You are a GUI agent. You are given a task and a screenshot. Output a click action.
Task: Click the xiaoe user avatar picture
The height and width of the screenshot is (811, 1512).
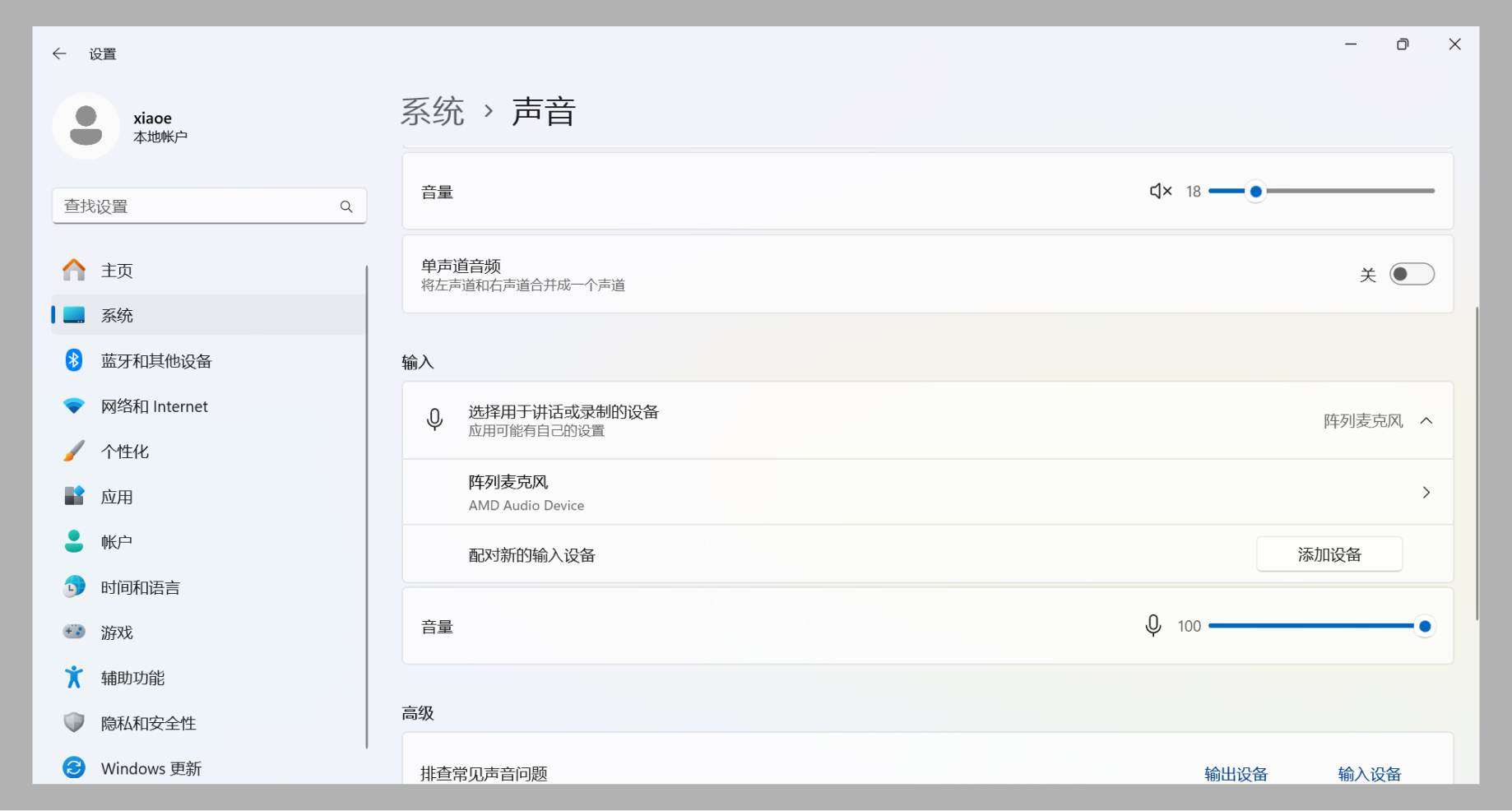(86, 126)
